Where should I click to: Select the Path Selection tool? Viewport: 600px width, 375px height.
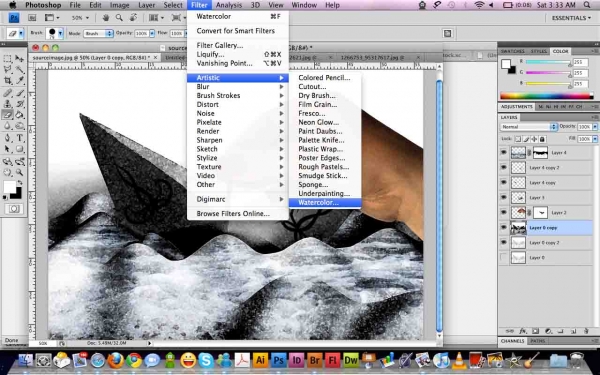[7, 149]
